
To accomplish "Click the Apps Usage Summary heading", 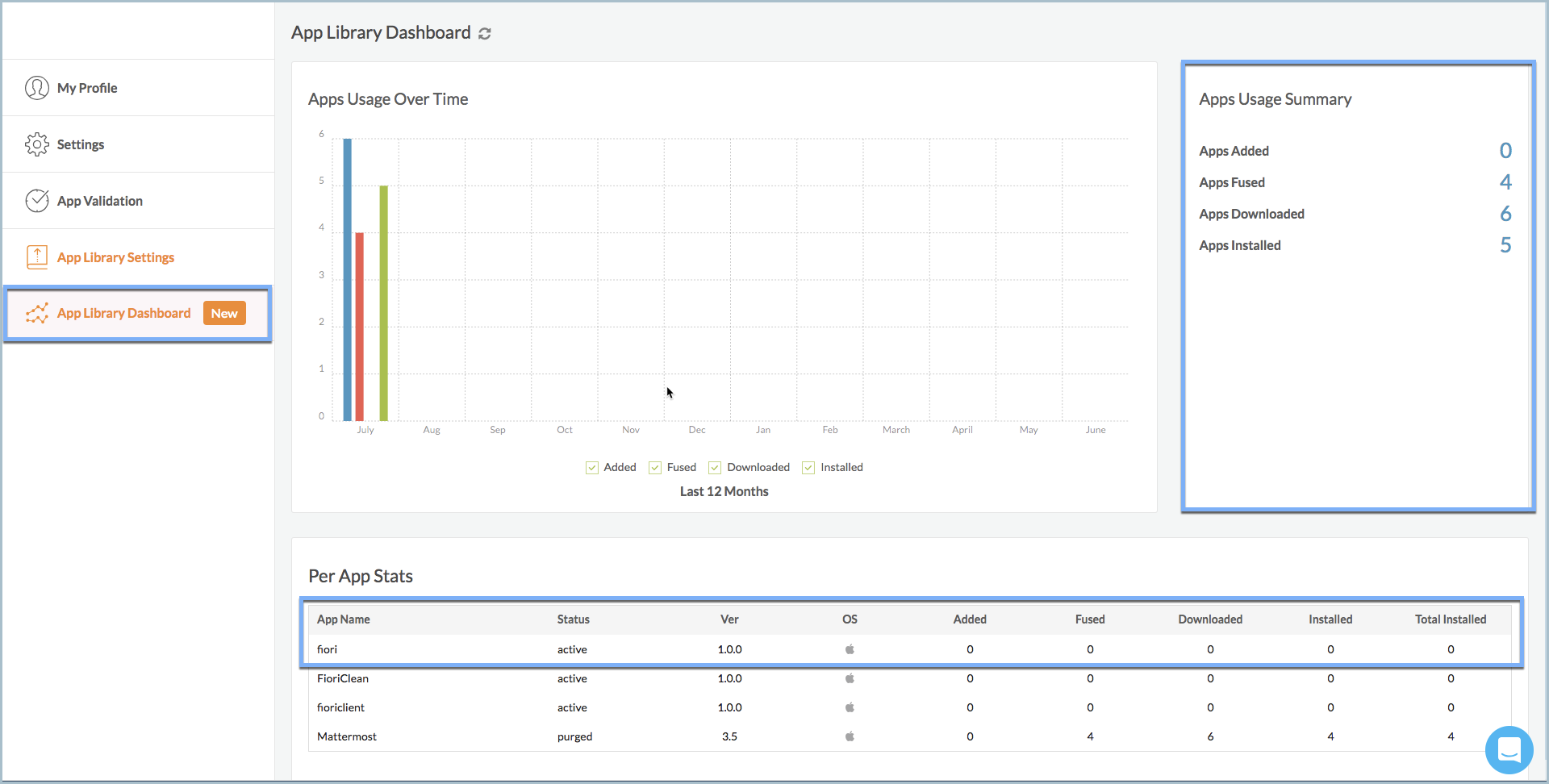I will point(1275,99).
